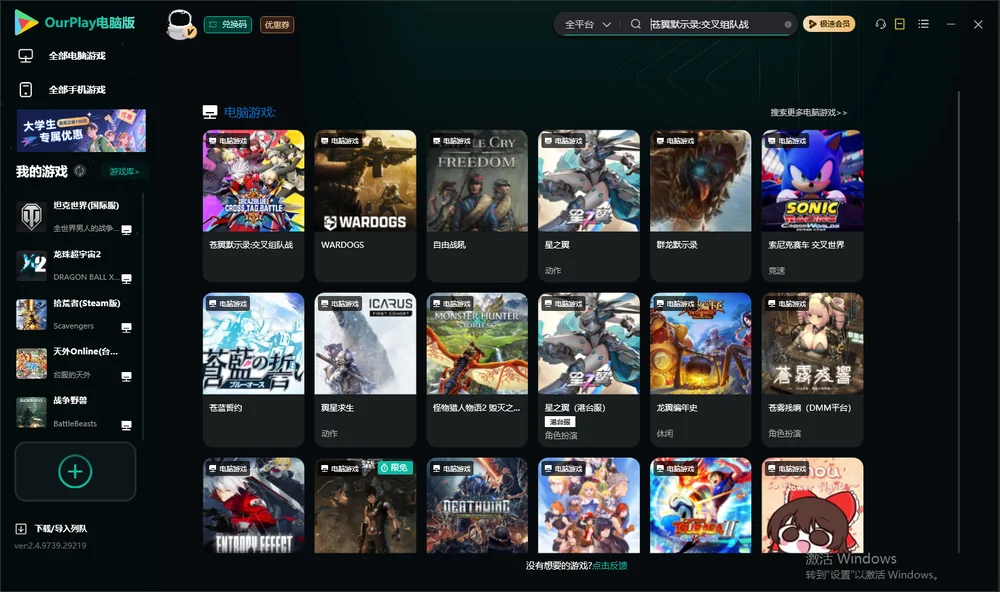1000x592 pixels.
Task: Select the WARDOGS game card
Action: 365,205
